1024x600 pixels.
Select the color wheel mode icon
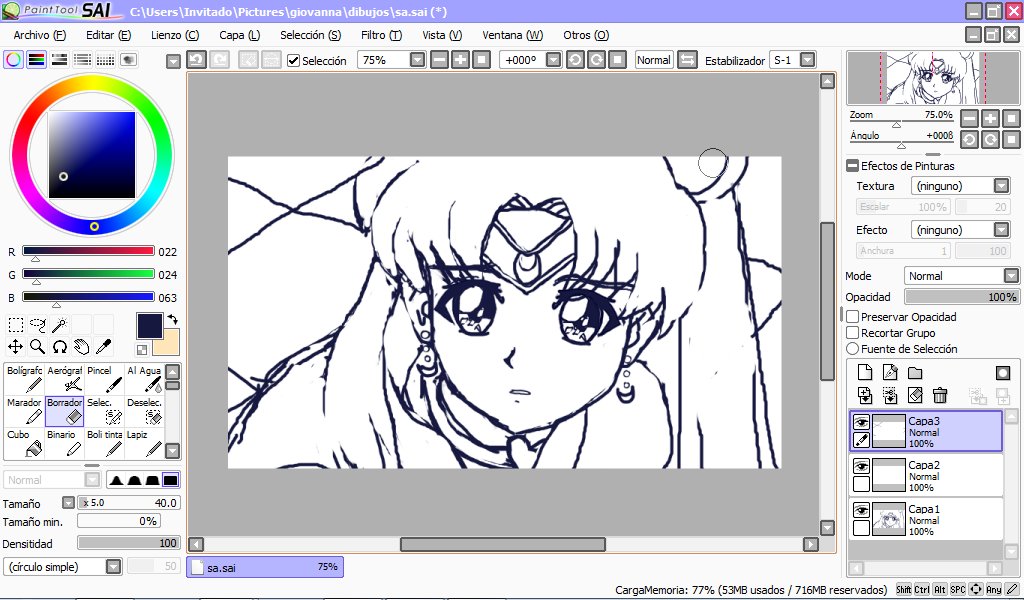tap(13, 60)
